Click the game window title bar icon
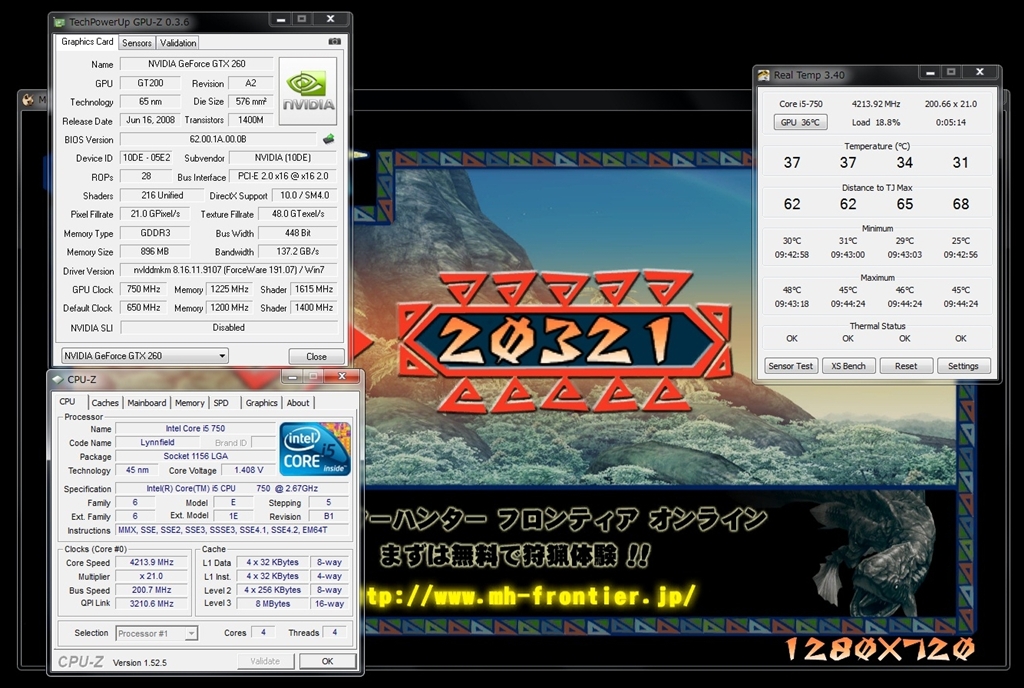Image resolution: width=1024 pixels, height=688 pixels. [28, 100]
